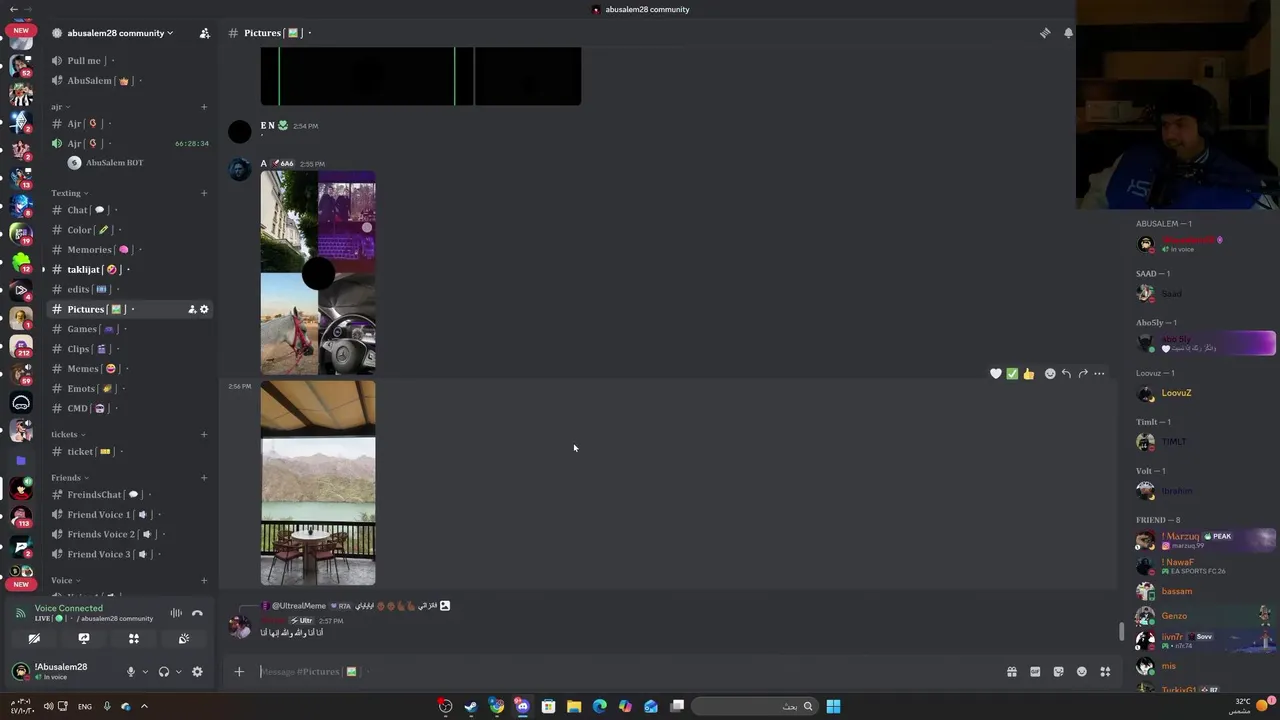Open the taklijat text channel
The height and width of the screenshot is (720, 1280).
pyautogui.click(x=129, y=270)
